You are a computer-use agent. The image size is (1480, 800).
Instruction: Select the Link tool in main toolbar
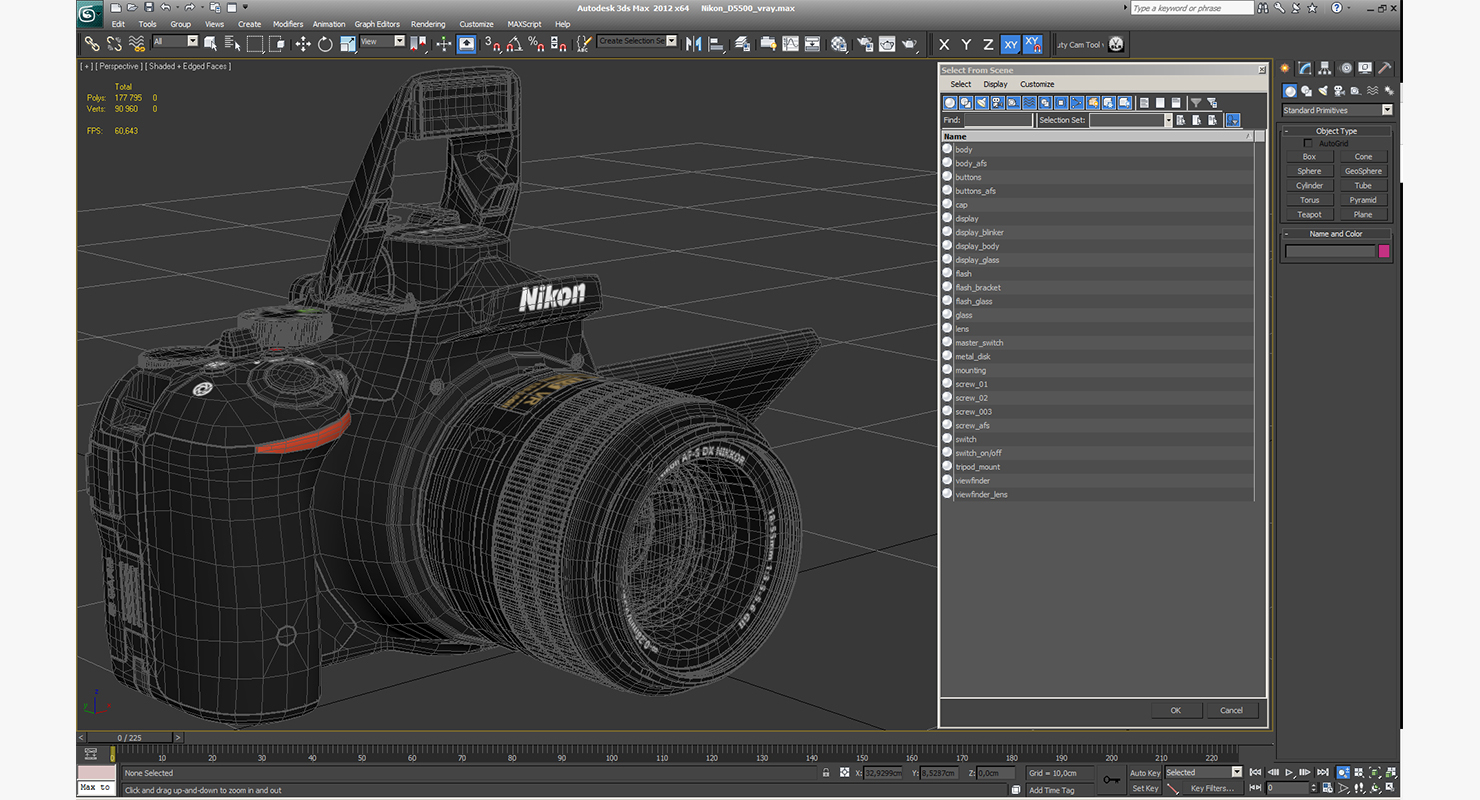pyautogui.click(x=91, y=44)
